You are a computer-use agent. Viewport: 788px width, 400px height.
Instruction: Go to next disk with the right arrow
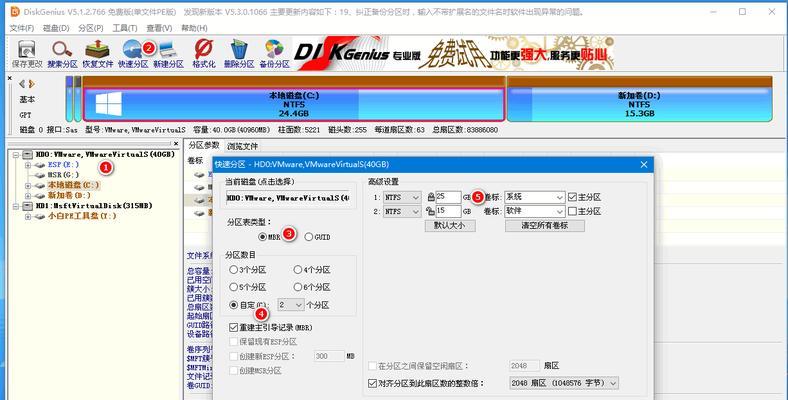(x=32, y=84)
